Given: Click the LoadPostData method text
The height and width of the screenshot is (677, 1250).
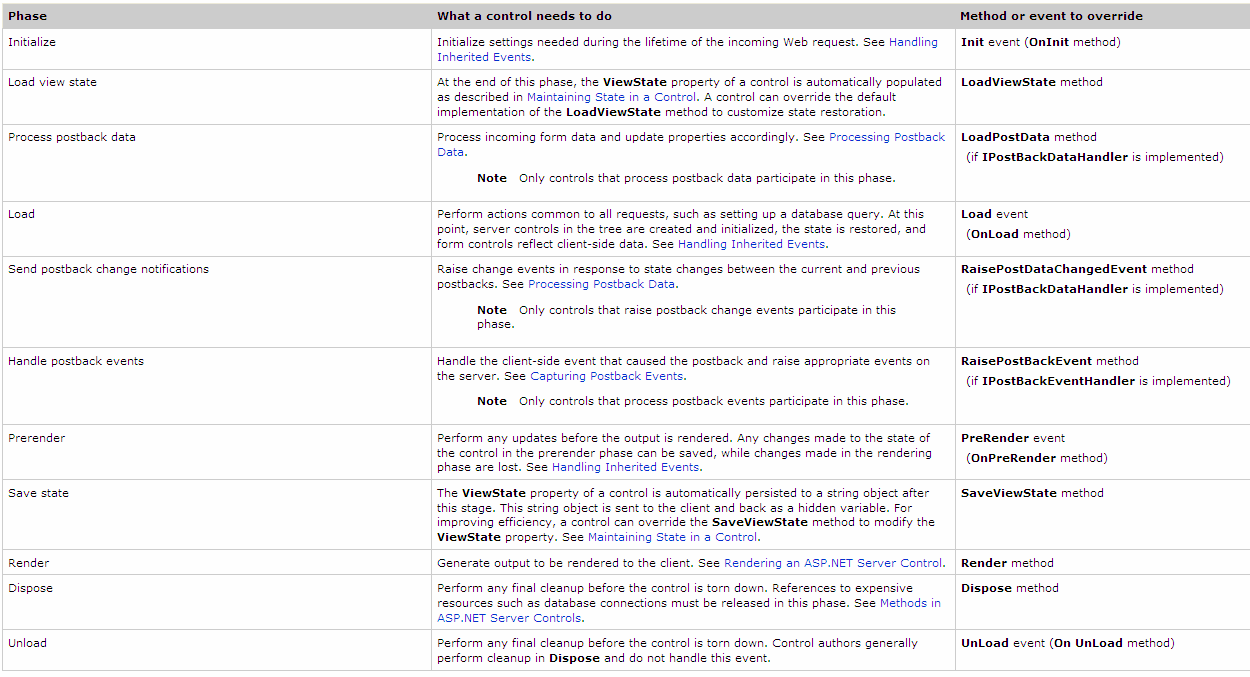Looking at the screenshot, I should click(x=1028, y=137).
